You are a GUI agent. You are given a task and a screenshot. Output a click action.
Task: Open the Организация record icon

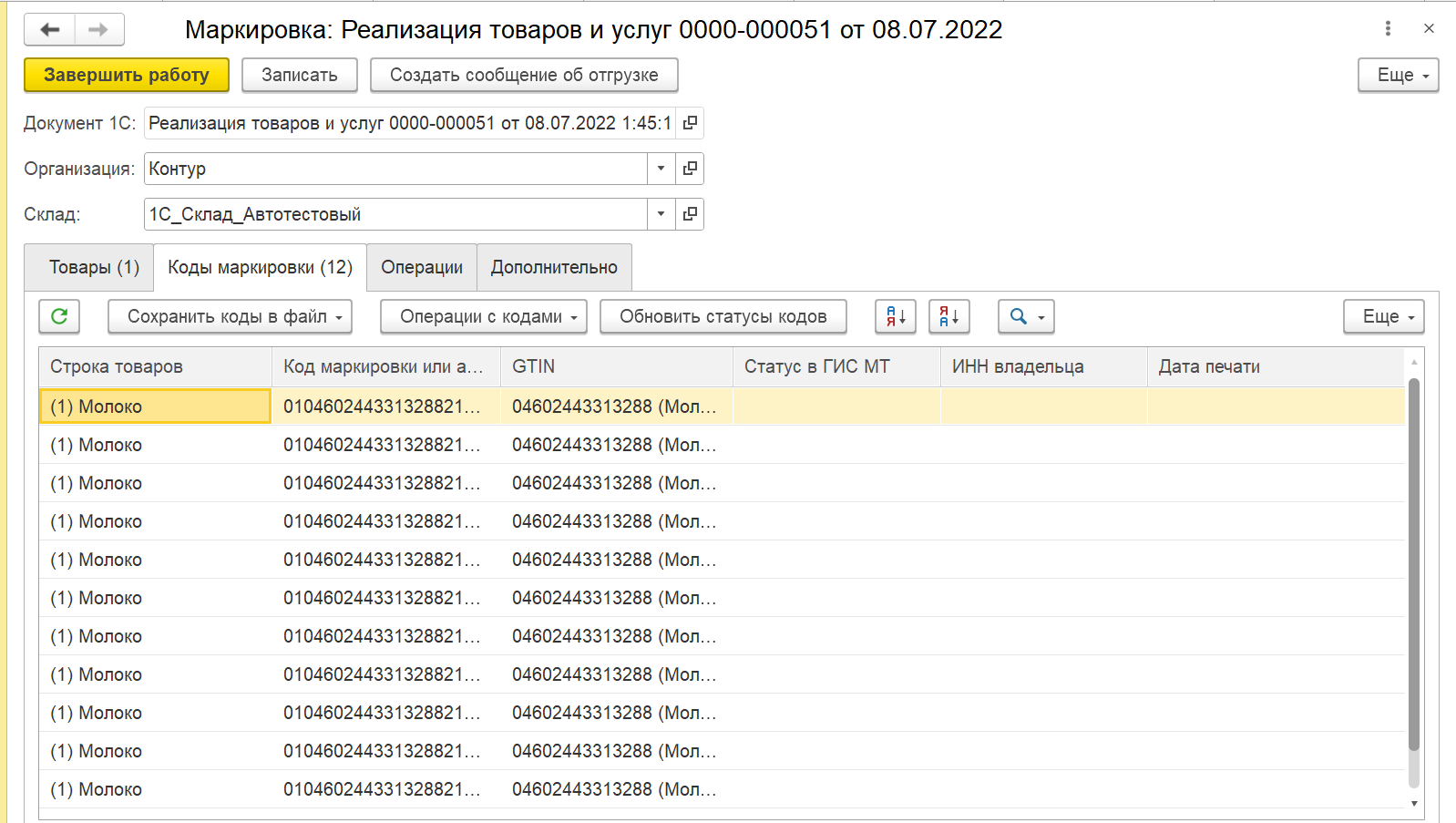(x=690, y=169)
